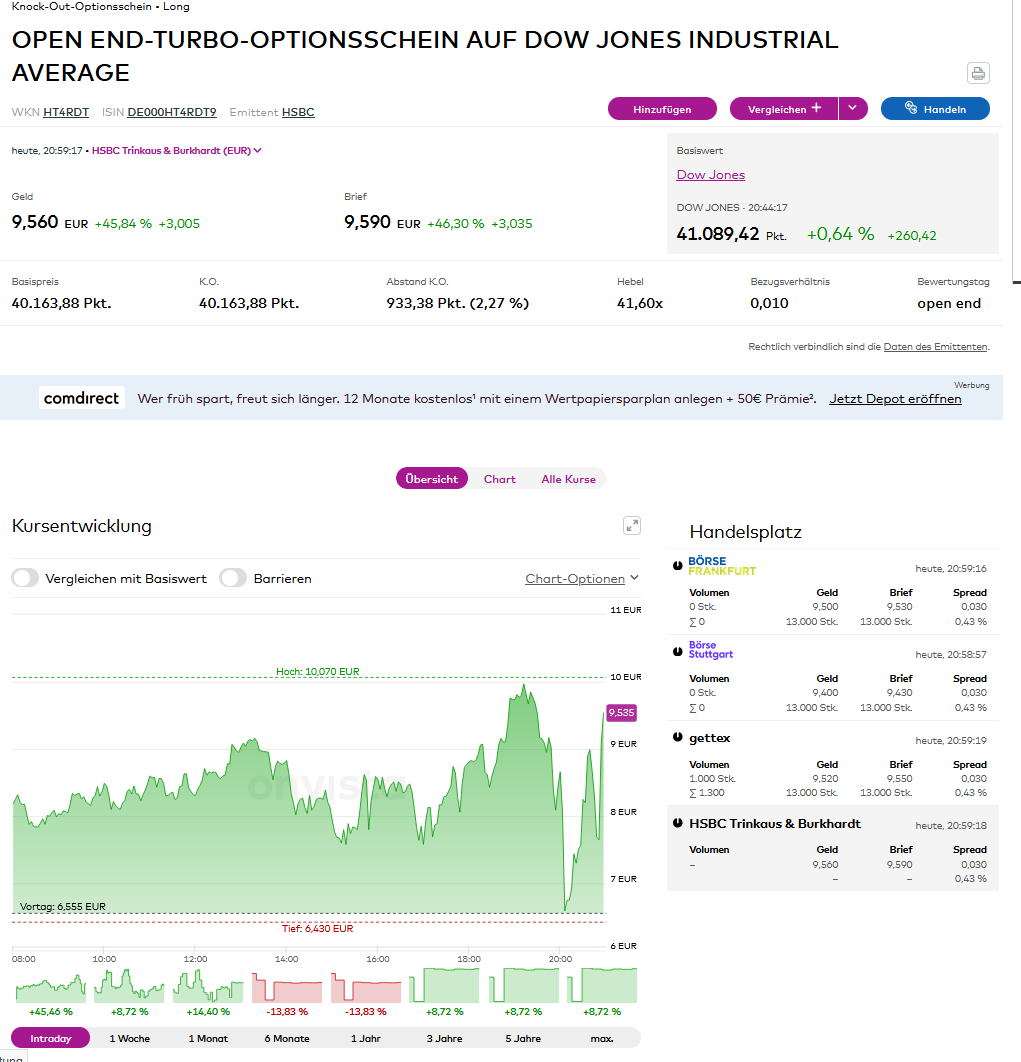The width and height of the screenshot is (1021, 1062).
Task: Click the Börse Stuttgart clock icon
Action: (677, 652)
